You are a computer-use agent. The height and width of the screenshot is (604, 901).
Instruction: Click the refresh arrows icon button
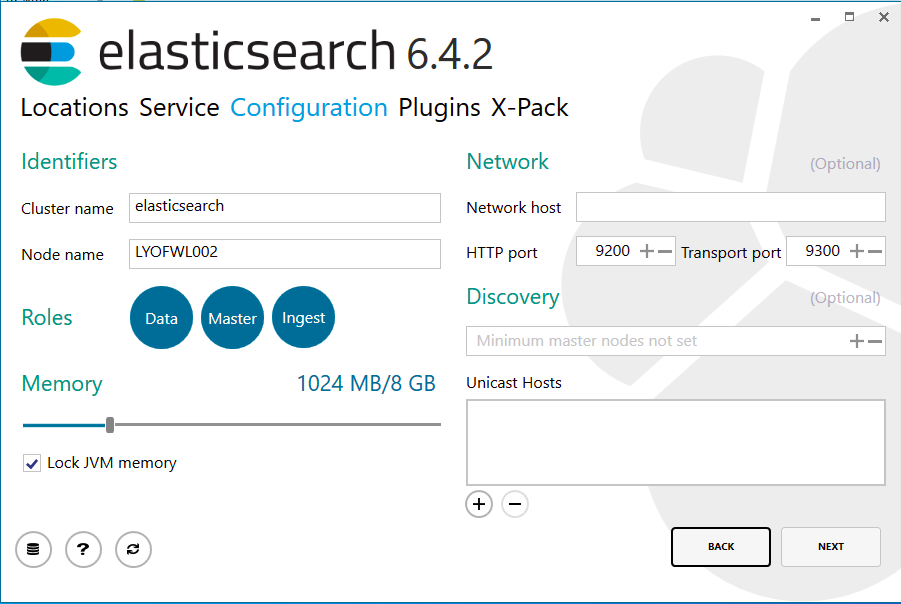click(x=133, y=549)
